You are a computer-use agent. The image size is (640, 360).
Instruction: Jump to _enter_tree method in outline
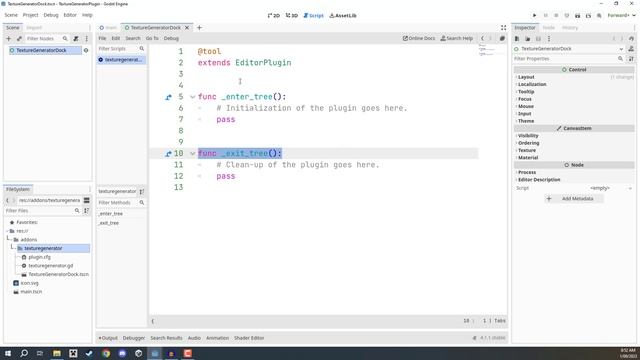(x=111, y=213)
